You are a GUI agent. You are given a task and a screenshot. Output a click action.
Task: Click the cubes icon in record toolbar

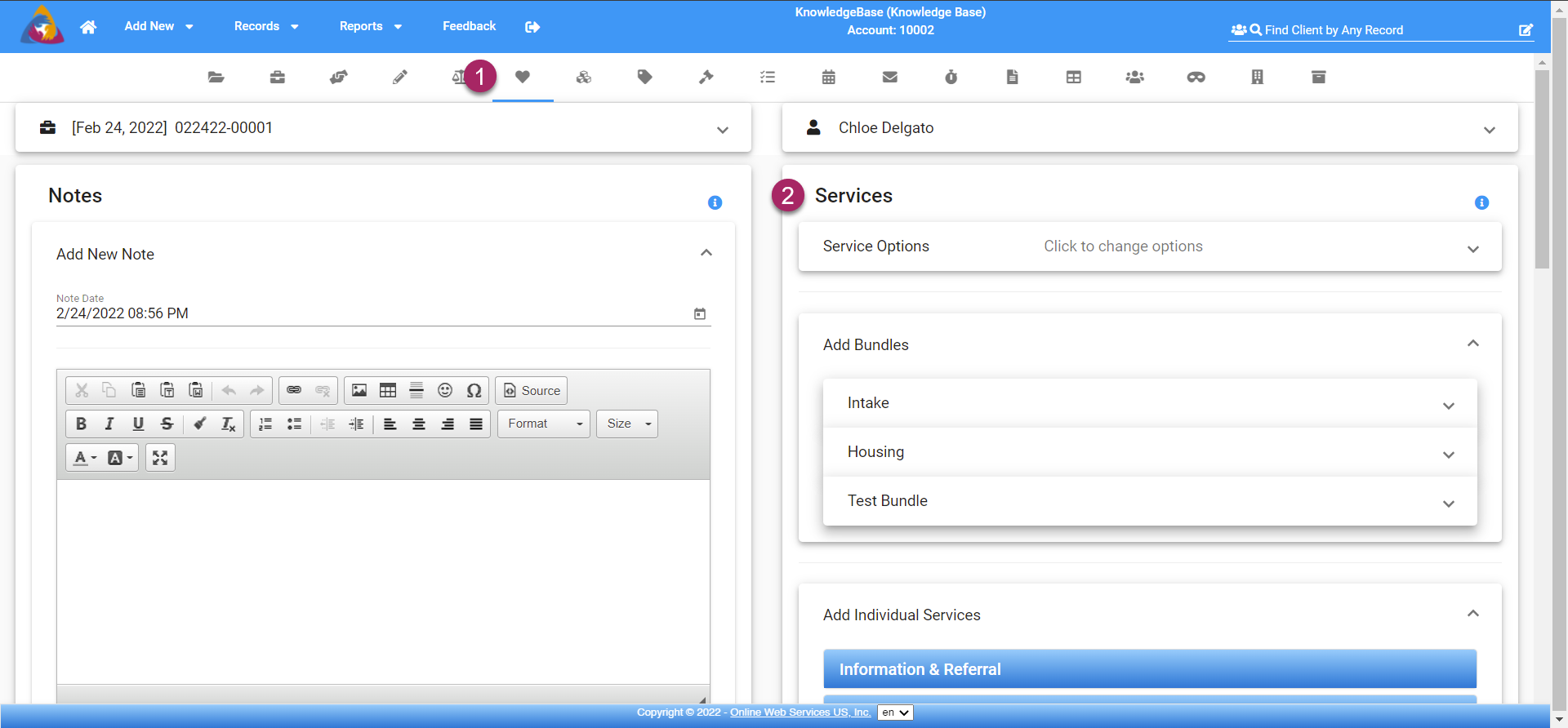click(x=584, y=77)
